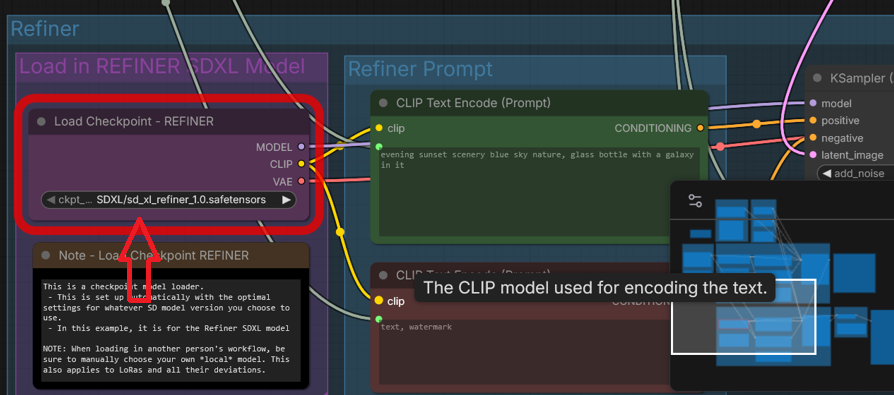Click the KSampler positive input port
Image resolution: width=894 pixels, height=395 pixels.
(x=812, y=121)
